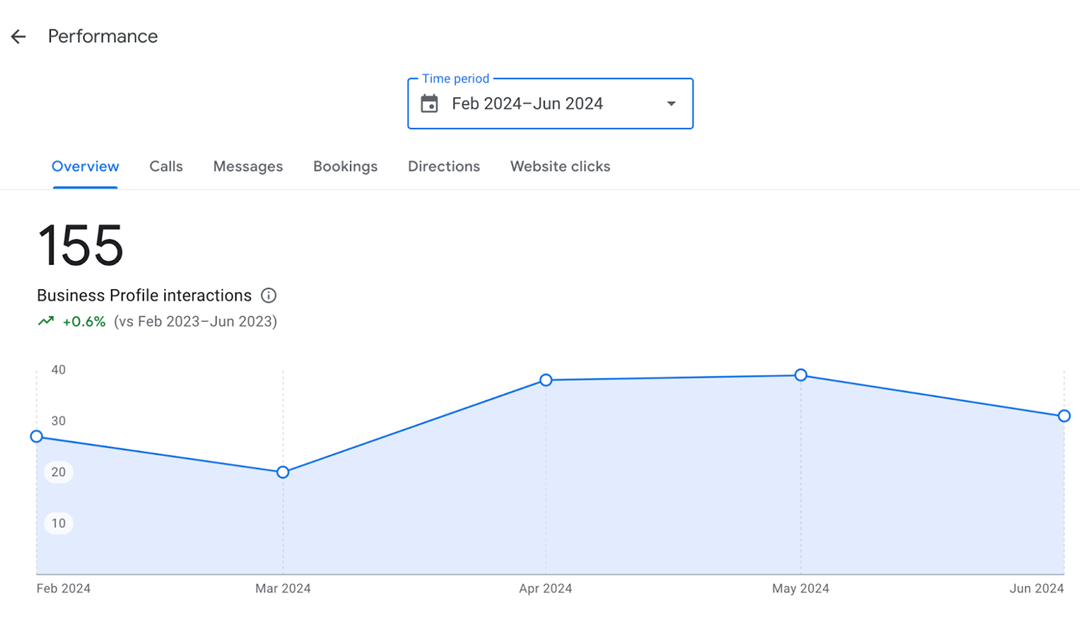1080x621 pixels.
Task: Open the Feb 2024–Jun 2024 date range text
Action: (527, 104)
